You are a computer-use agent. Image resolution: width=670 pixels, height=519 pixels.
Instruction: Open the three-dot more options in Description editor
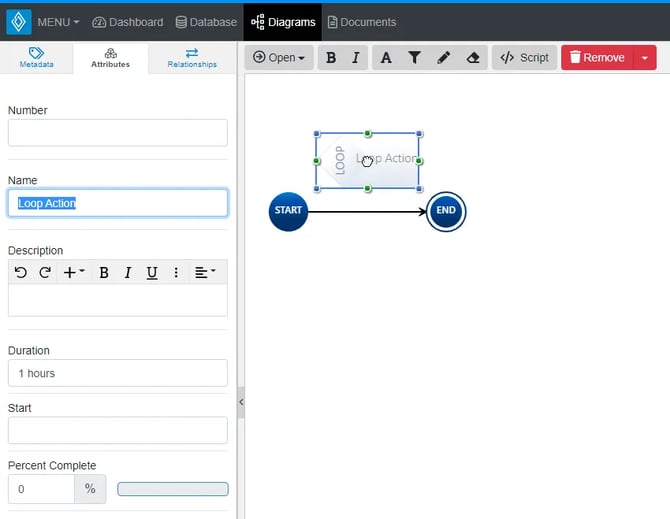click(x=176, y=273)
